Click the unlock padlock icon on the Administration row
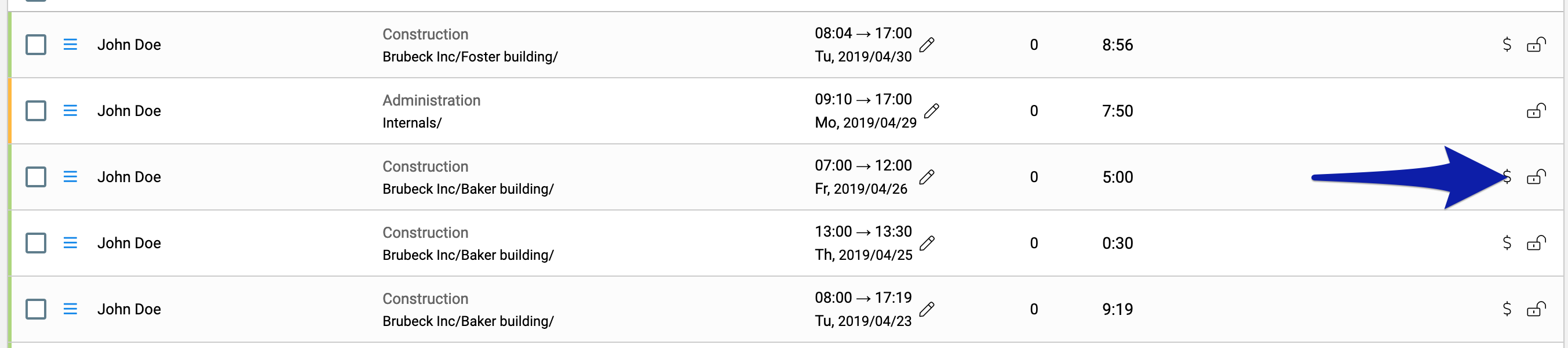Viewport: 1568px width, 348px height. (1536, 110)
